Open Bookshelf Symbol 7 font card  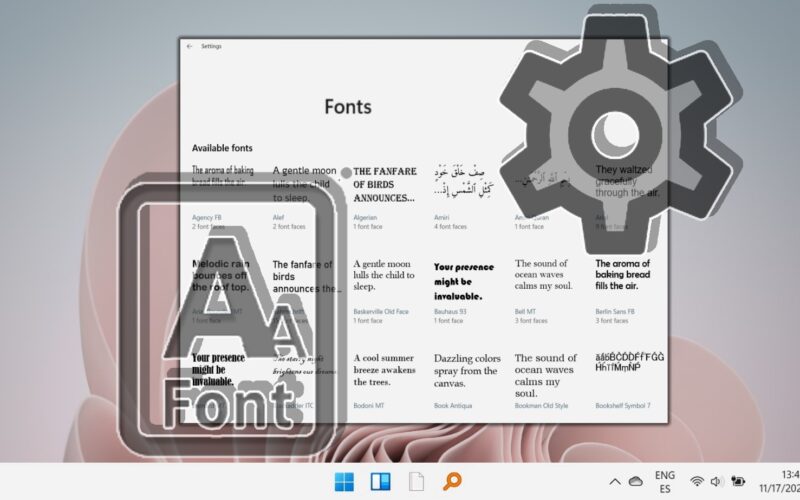point(630,382)
